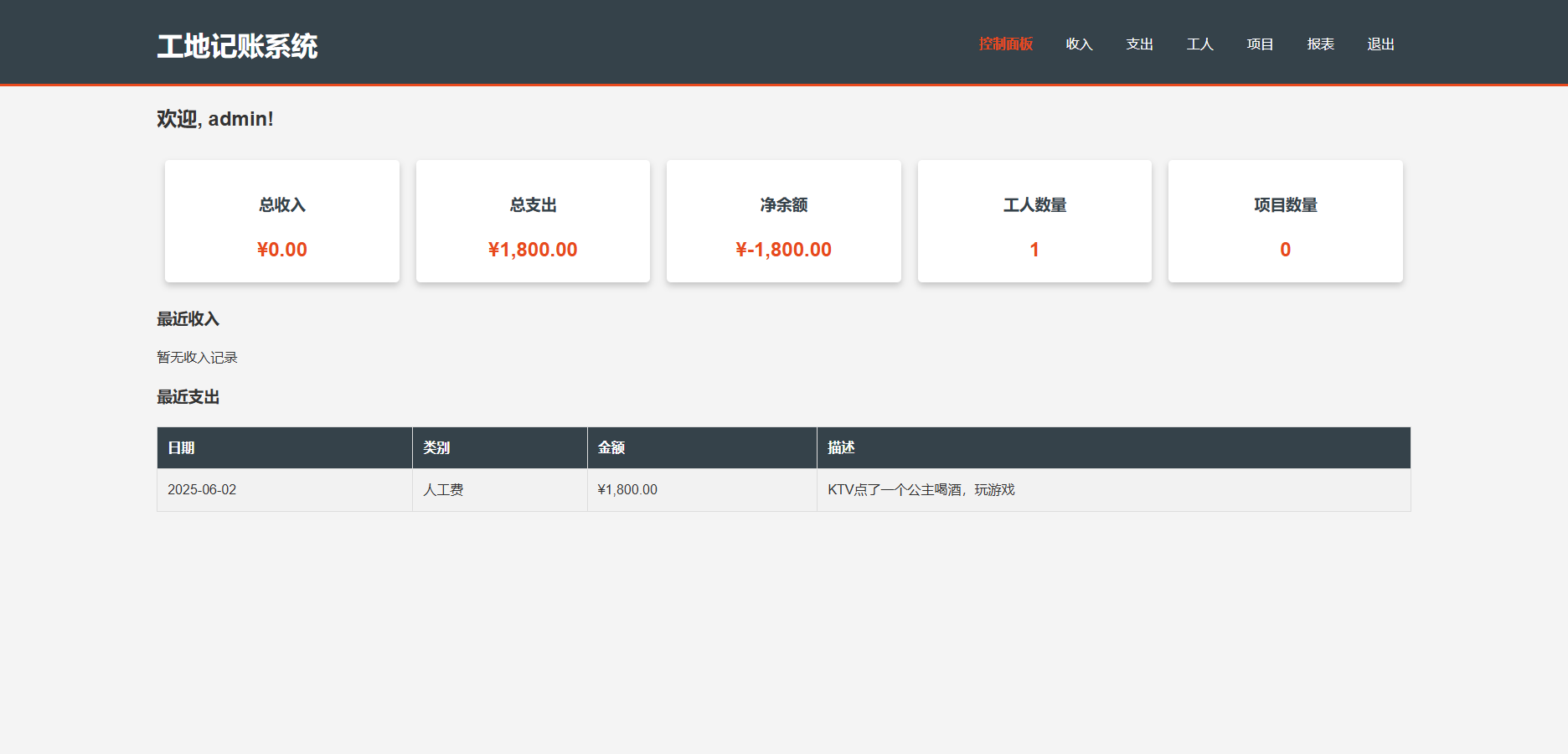Click the 暂无收入记录 message

point(195,356)
